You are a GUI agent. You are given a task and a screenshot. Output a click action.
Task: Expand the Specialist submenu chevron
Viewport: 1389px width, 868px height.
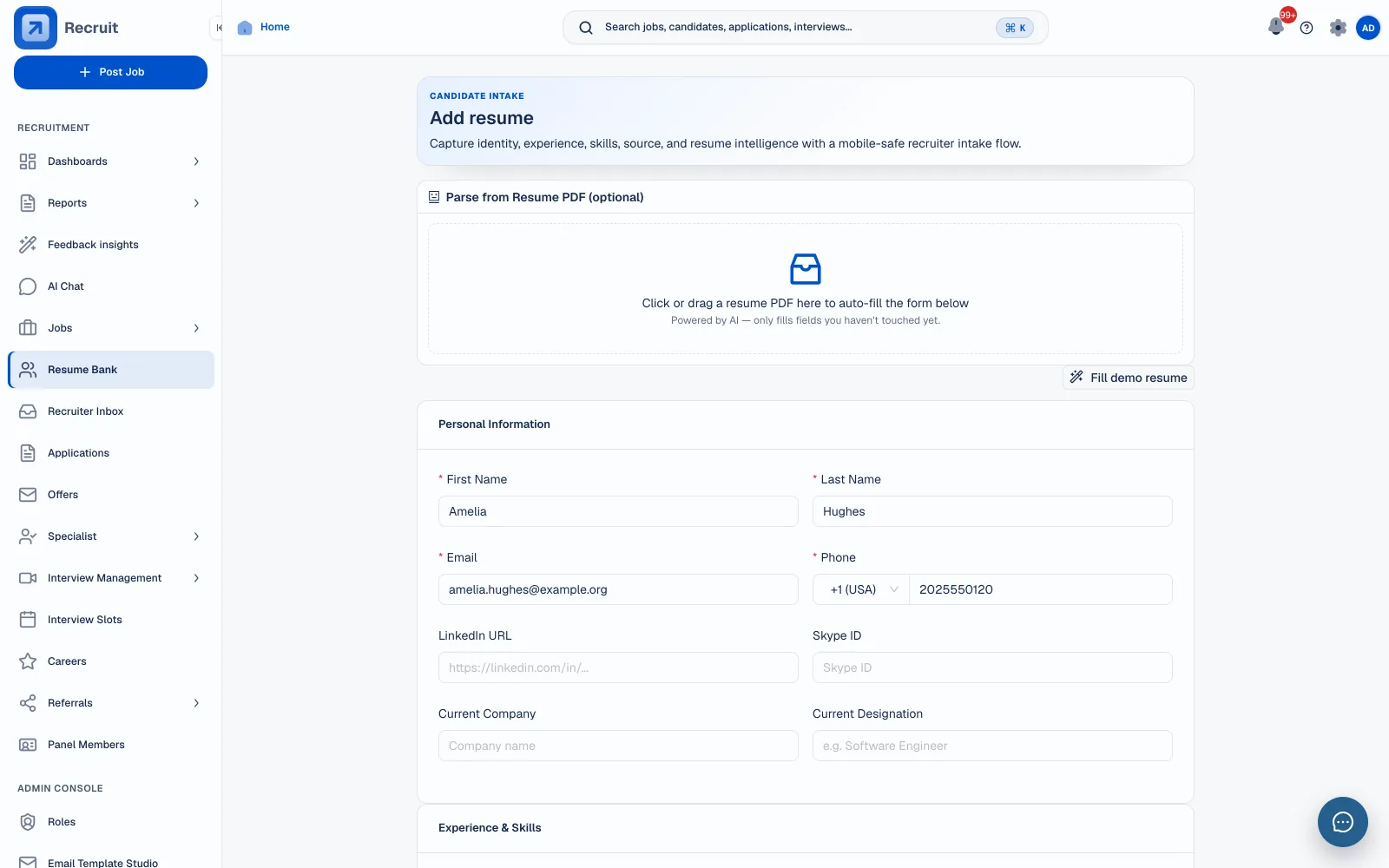tap(196, 536)
